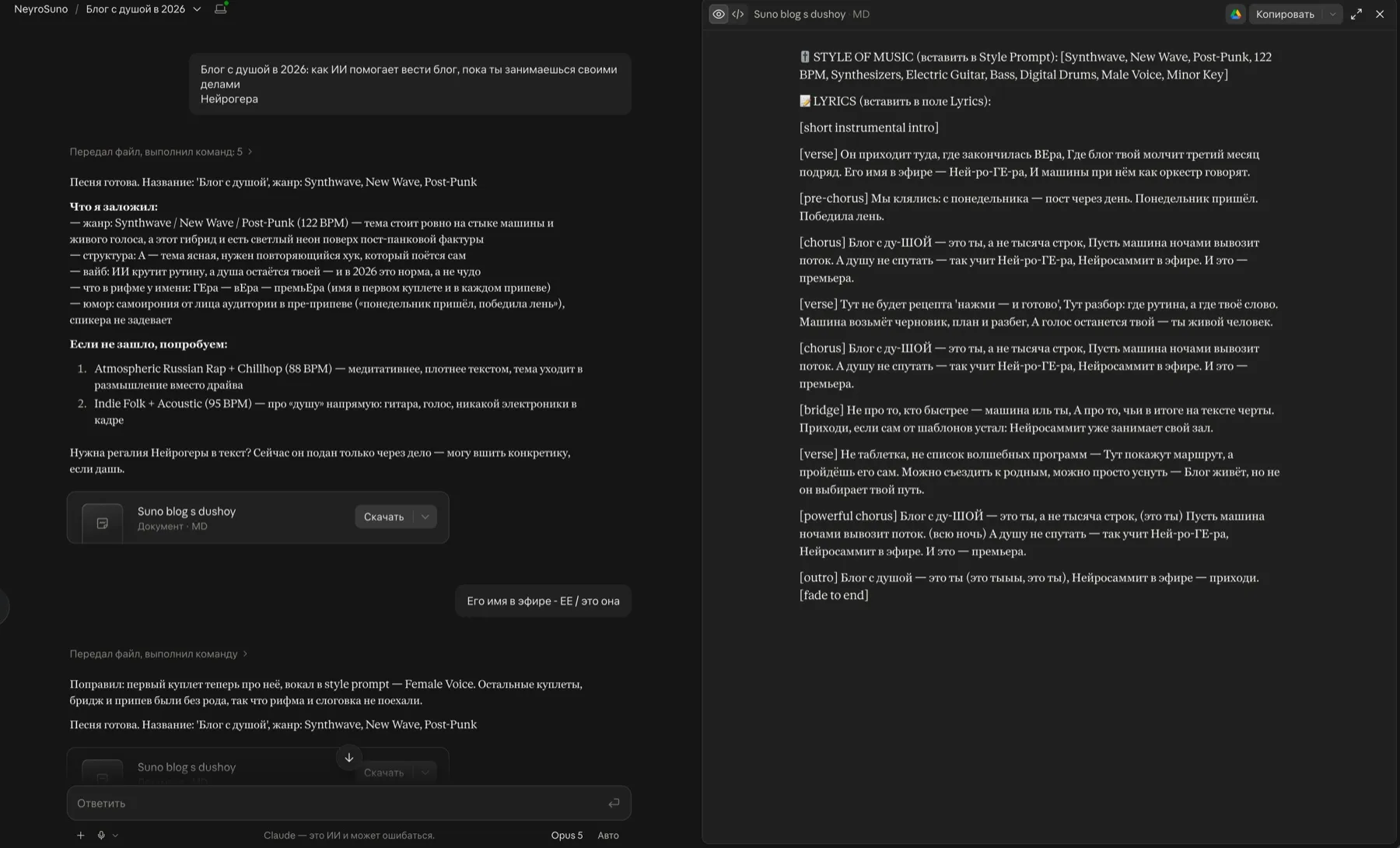Select the user message "Его имя в эфире - ЕЕ / это она"

[543, 601]
